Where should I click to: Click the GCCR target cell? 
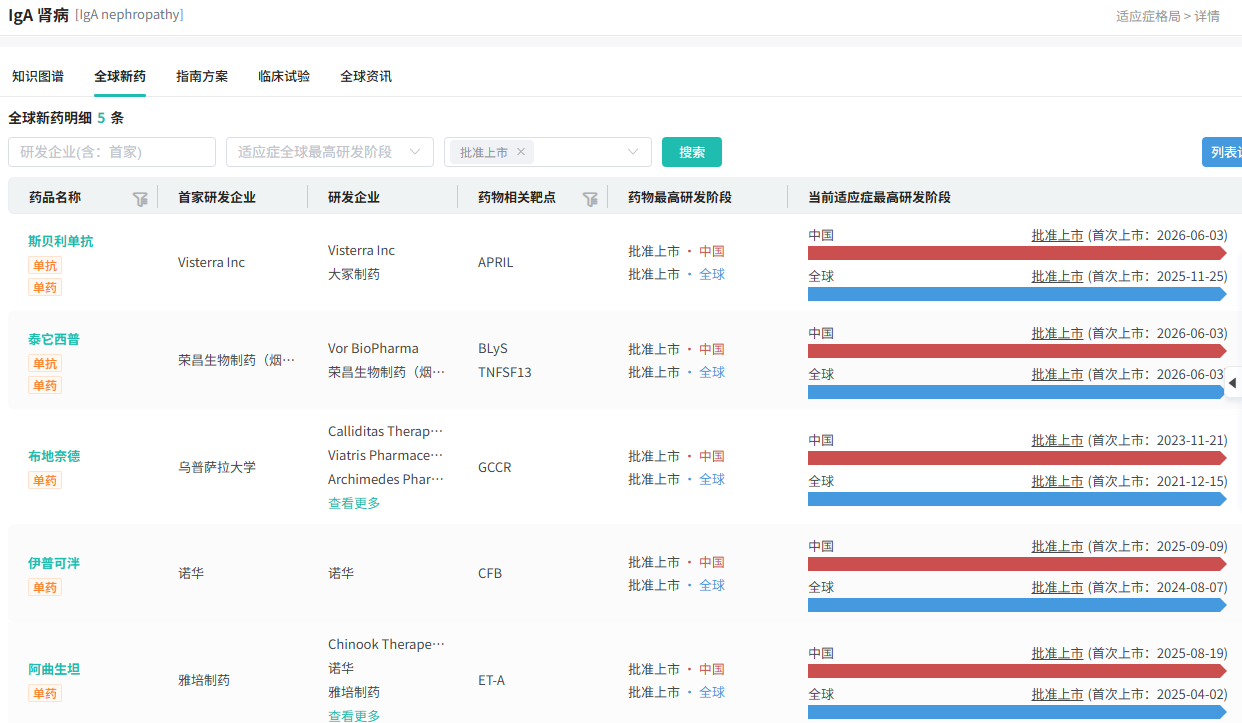pyautogui.click(x=495, y=467)
